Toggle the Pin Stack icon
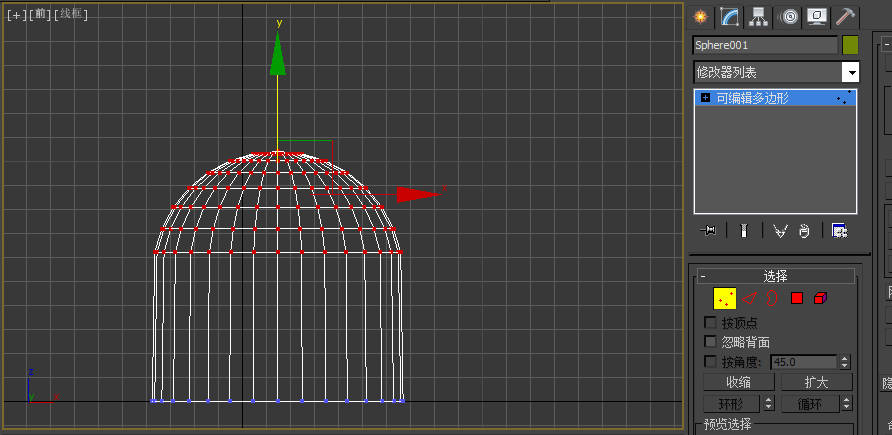892x435 pixels. click(708, 231)
